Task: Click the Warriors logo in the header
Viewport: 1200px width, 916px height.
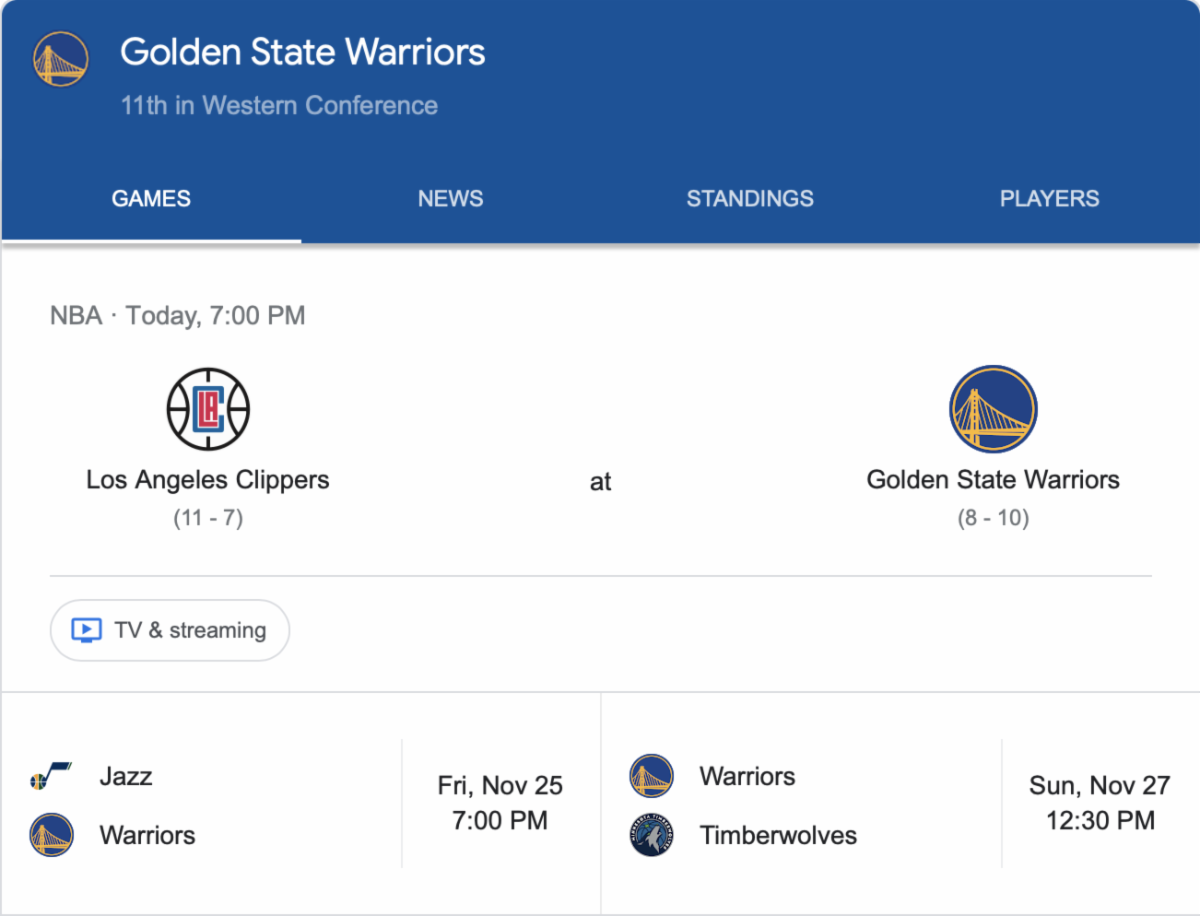Action: (x=61, y=59)
